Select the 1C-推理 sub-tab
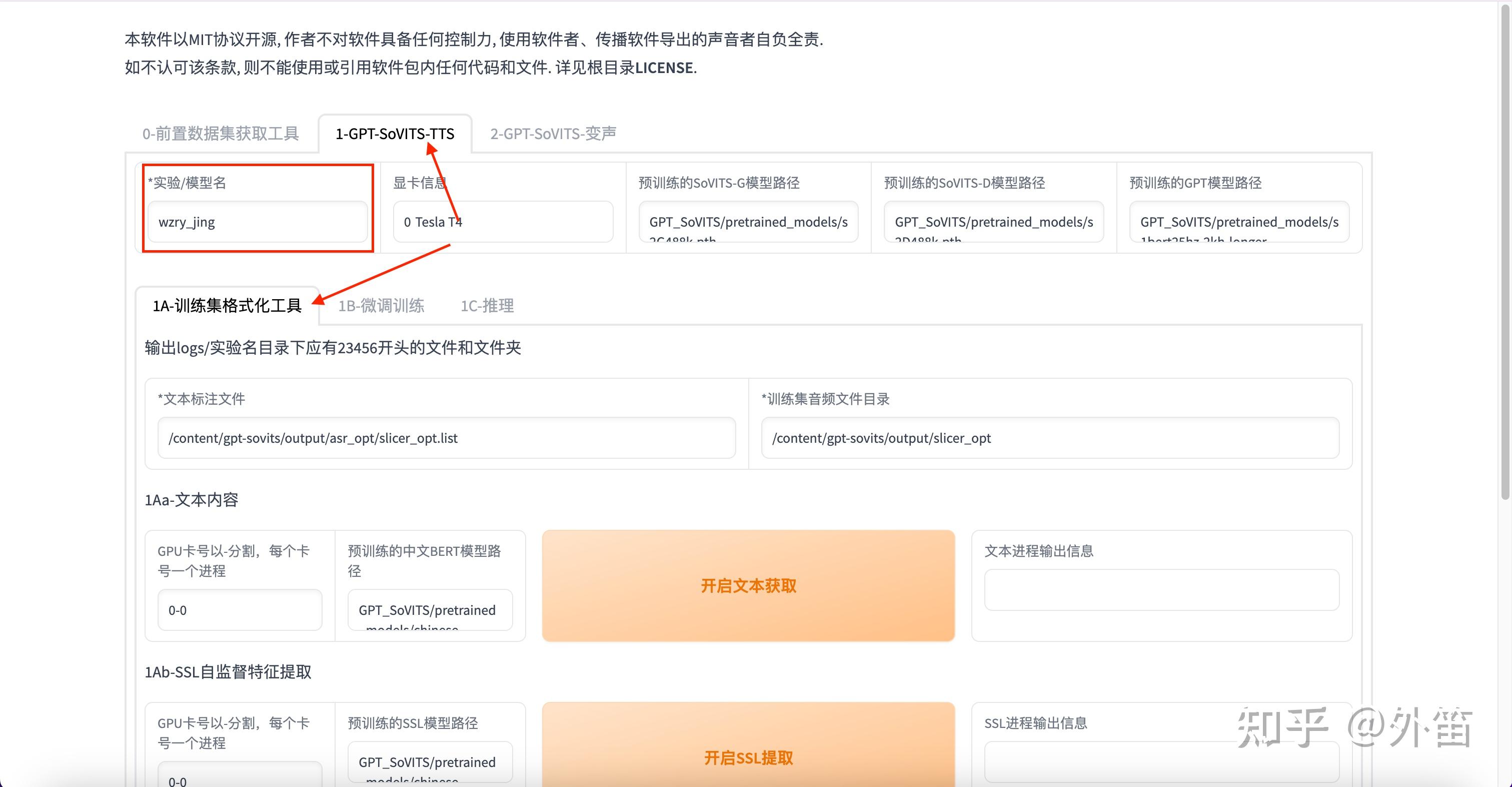Image resolution: width=1512 pixels, height=787 pixels. [x=487, y=305]
